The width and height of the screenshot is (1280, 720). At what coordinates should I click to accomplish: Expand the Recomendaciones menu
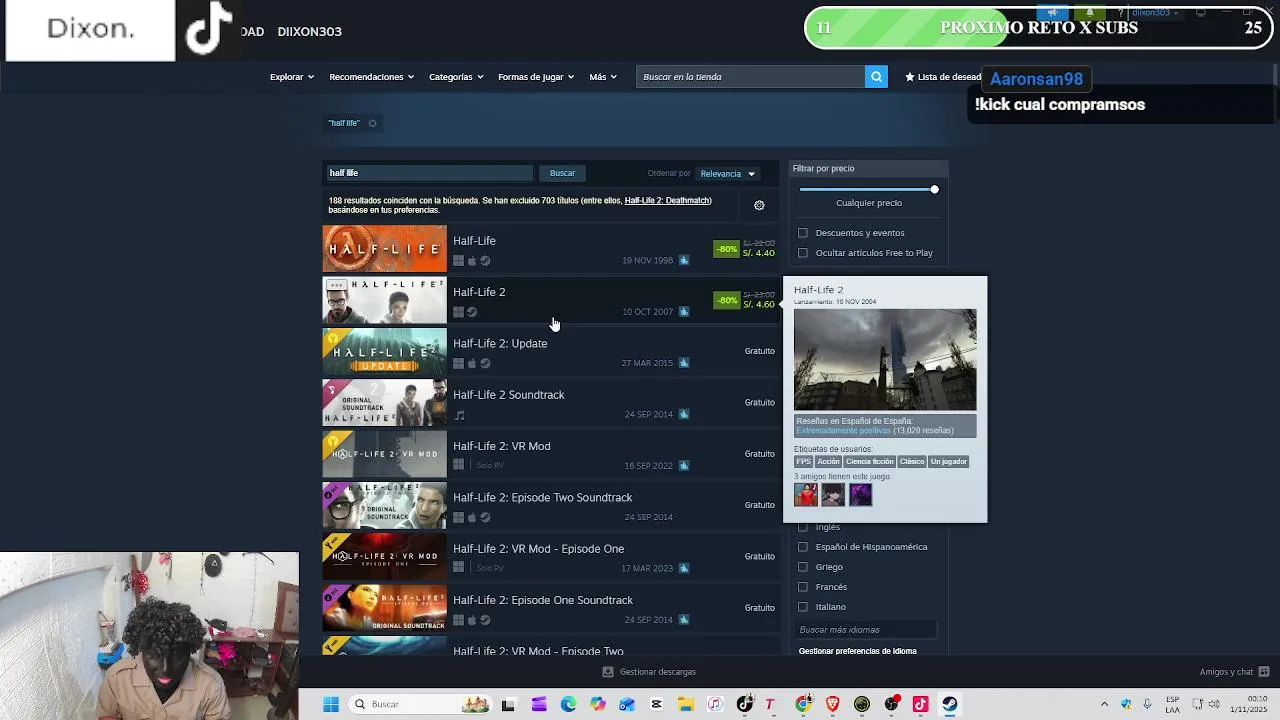tap(372, 77)
